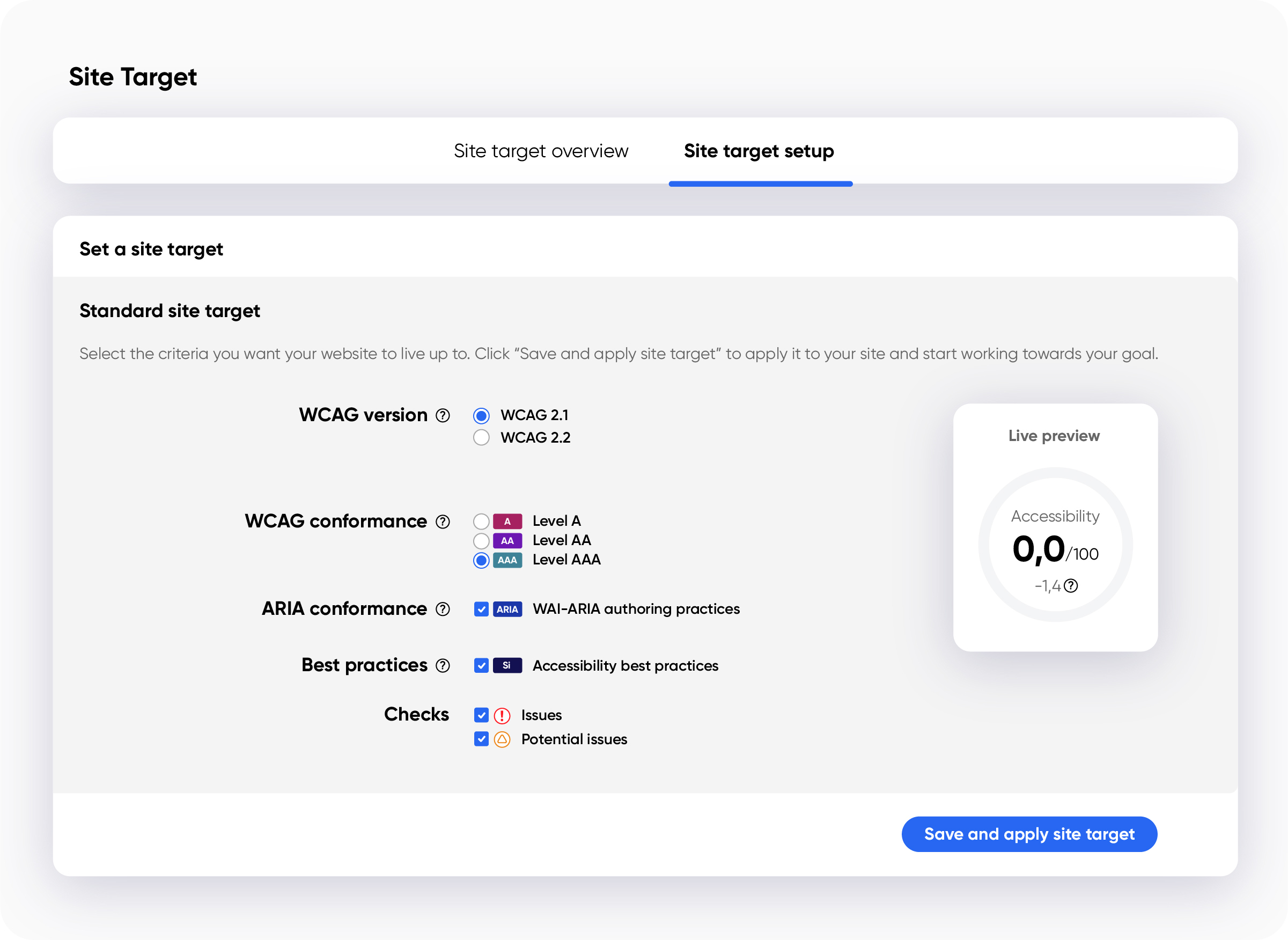This screenshot has width=1288, height=940.
Task: Select the Site target setup tab
Action: (x=760, y=151)
